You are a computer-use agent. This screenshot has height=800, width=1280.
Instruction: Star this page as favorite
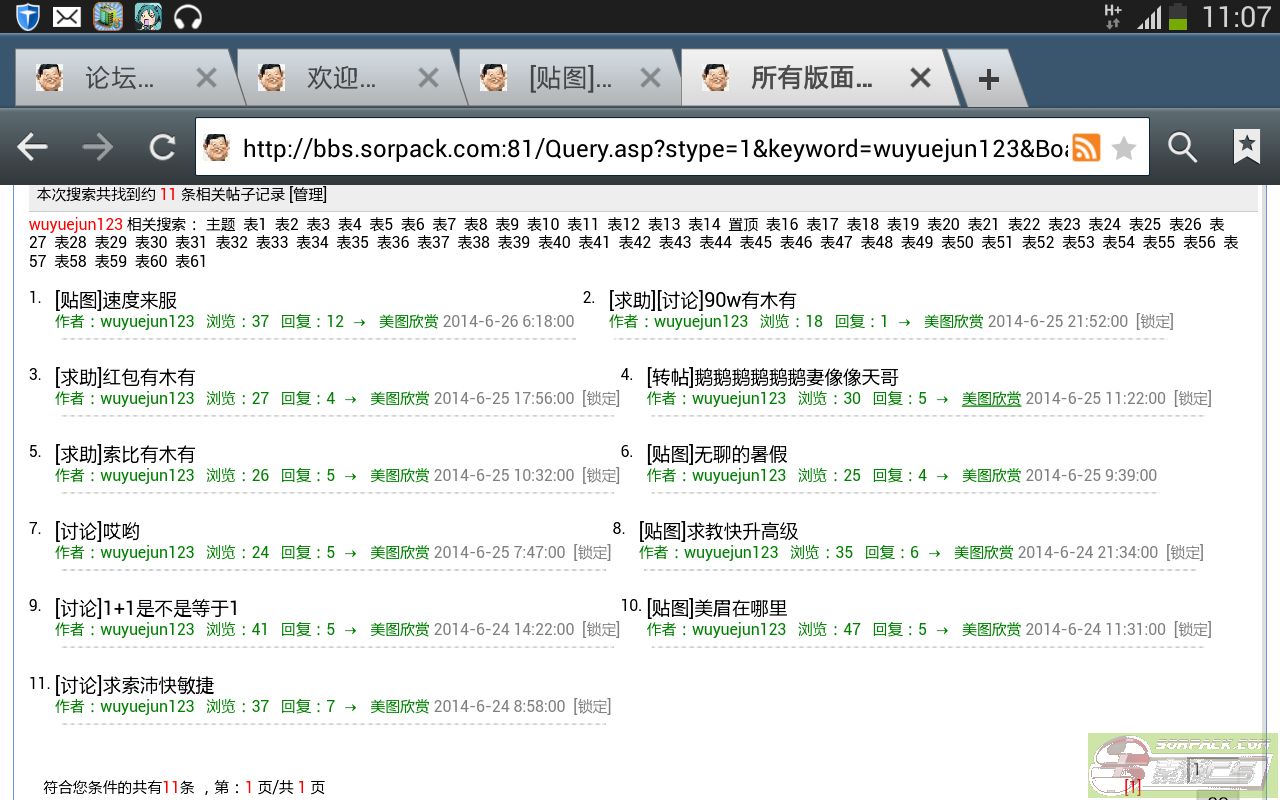tap(1125, 148)
